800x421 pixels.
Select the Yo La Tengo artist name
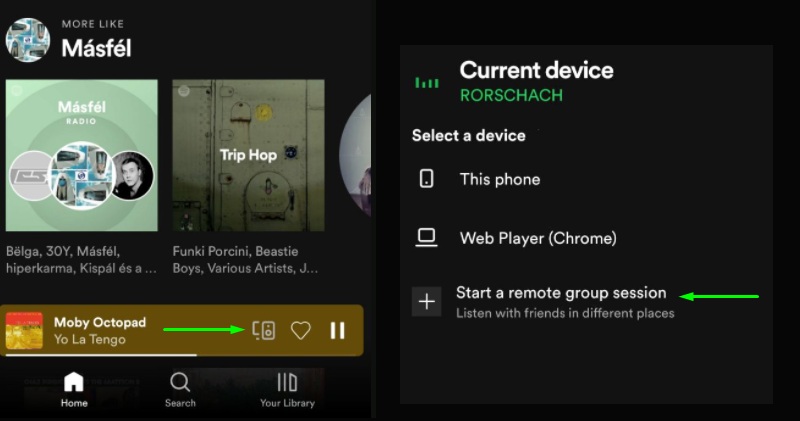tap(90, 339)
